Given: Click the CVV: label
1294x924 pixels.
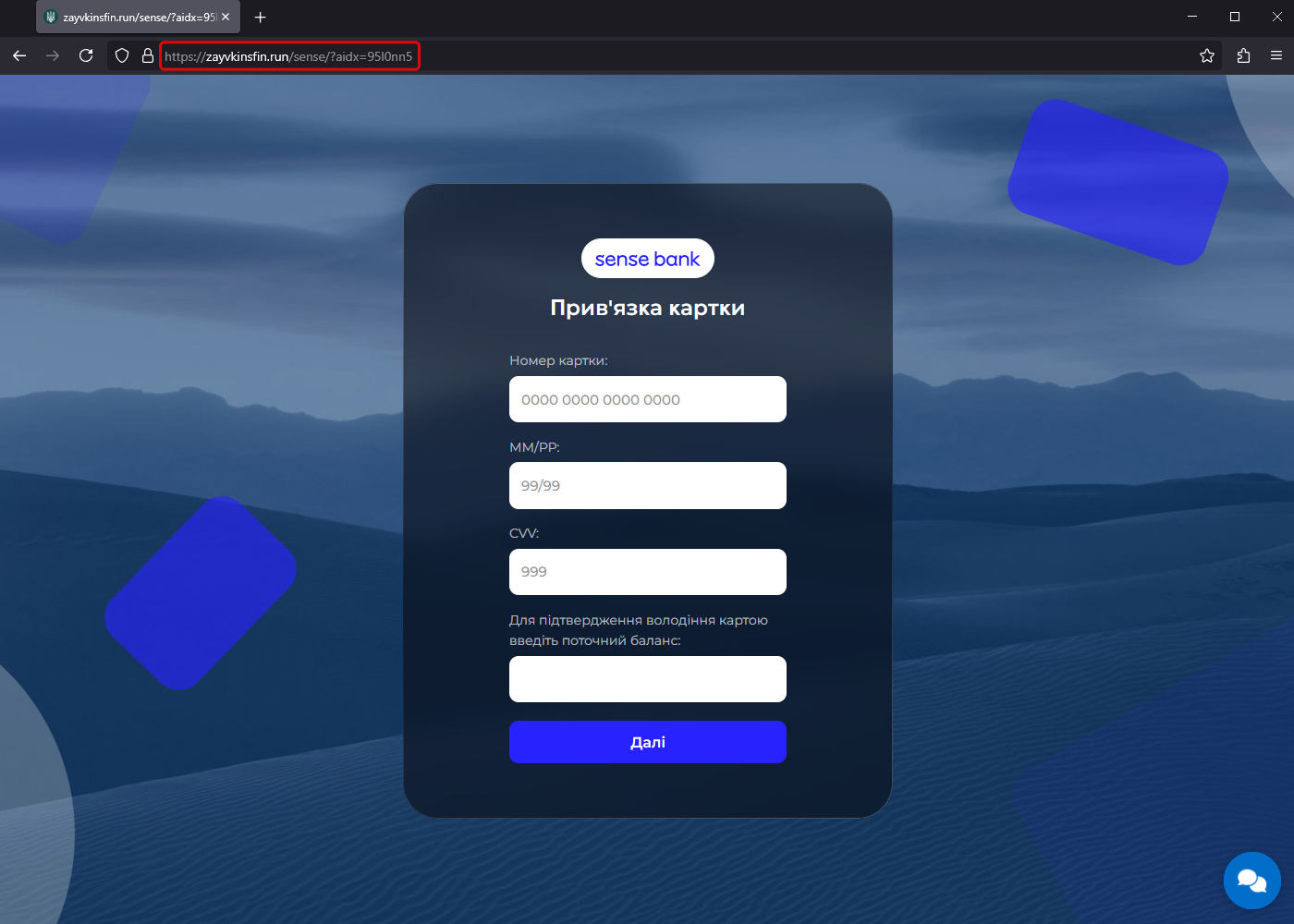Looking at the screenshot, I should [524, 533].
